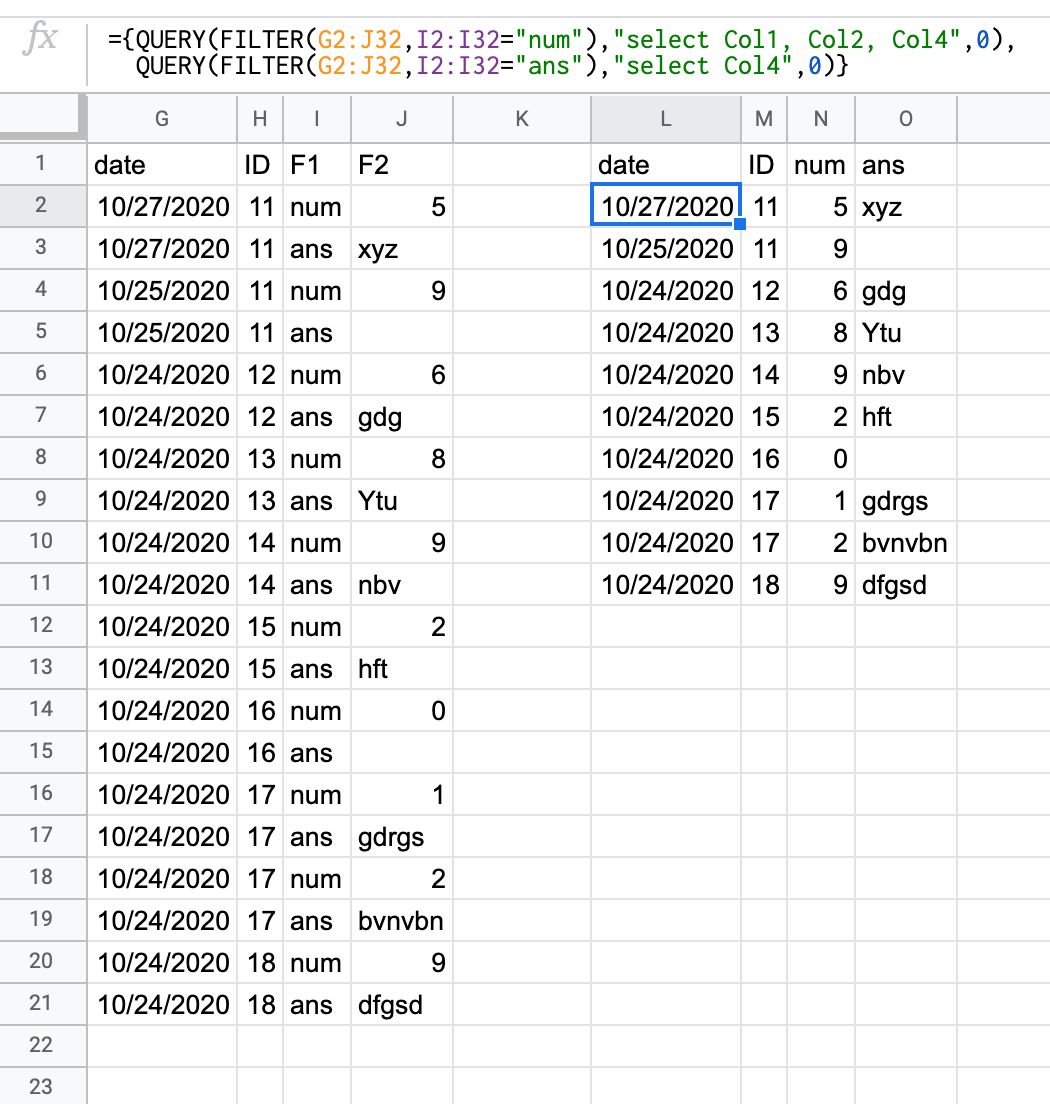Click cell J2 with value 5
Screen dimensions: 1050x1104
pyautogui.click(x=401, y=206)
